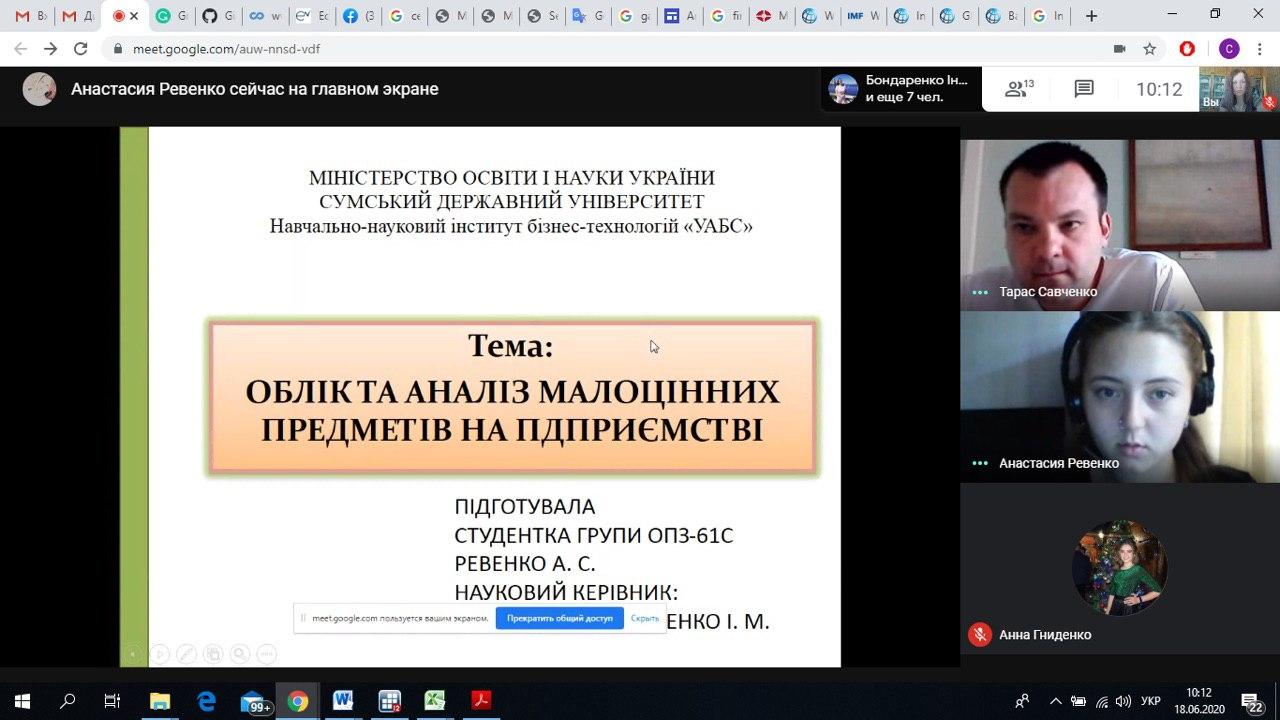Switch to the Facebook tab
Image resolution: width=1280 pixels, height=720 pixels.
click(358, 16)
